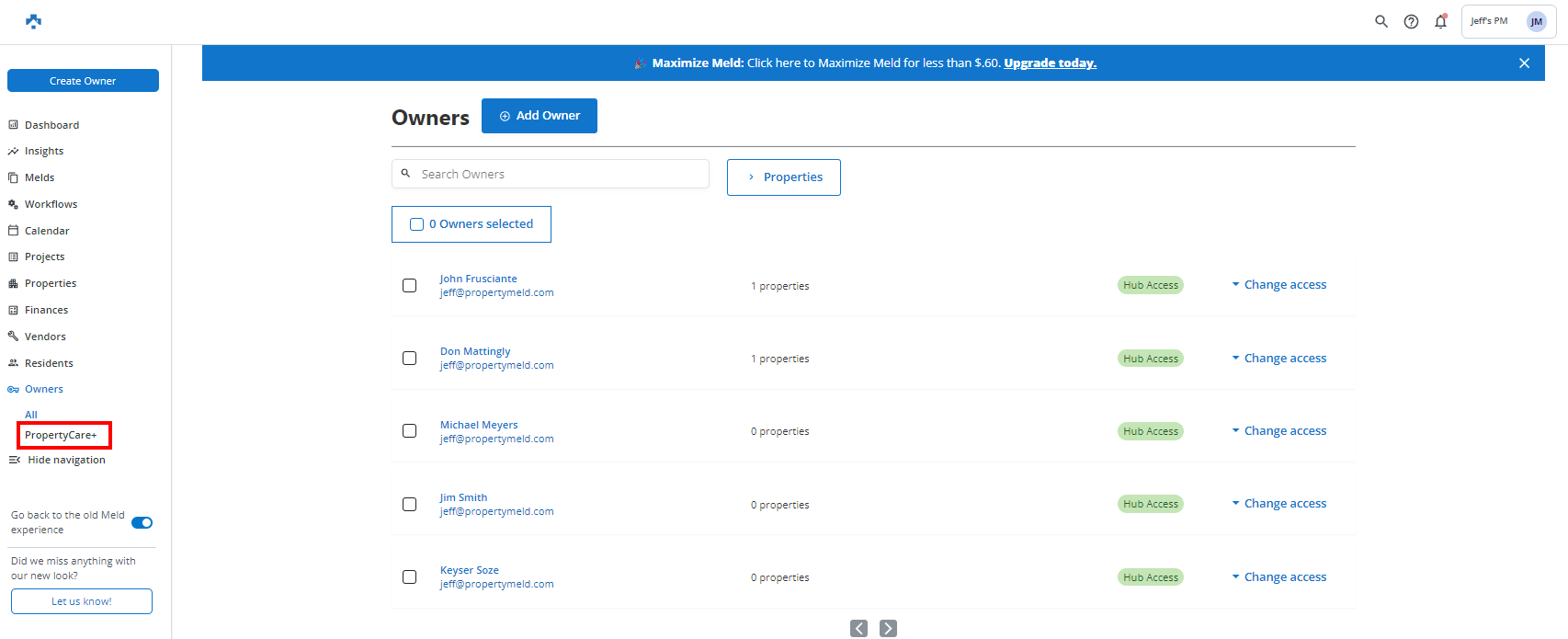The image size is (1568, 639).
Task: Open the notifications bell
Action: (x=1440, y=21)
